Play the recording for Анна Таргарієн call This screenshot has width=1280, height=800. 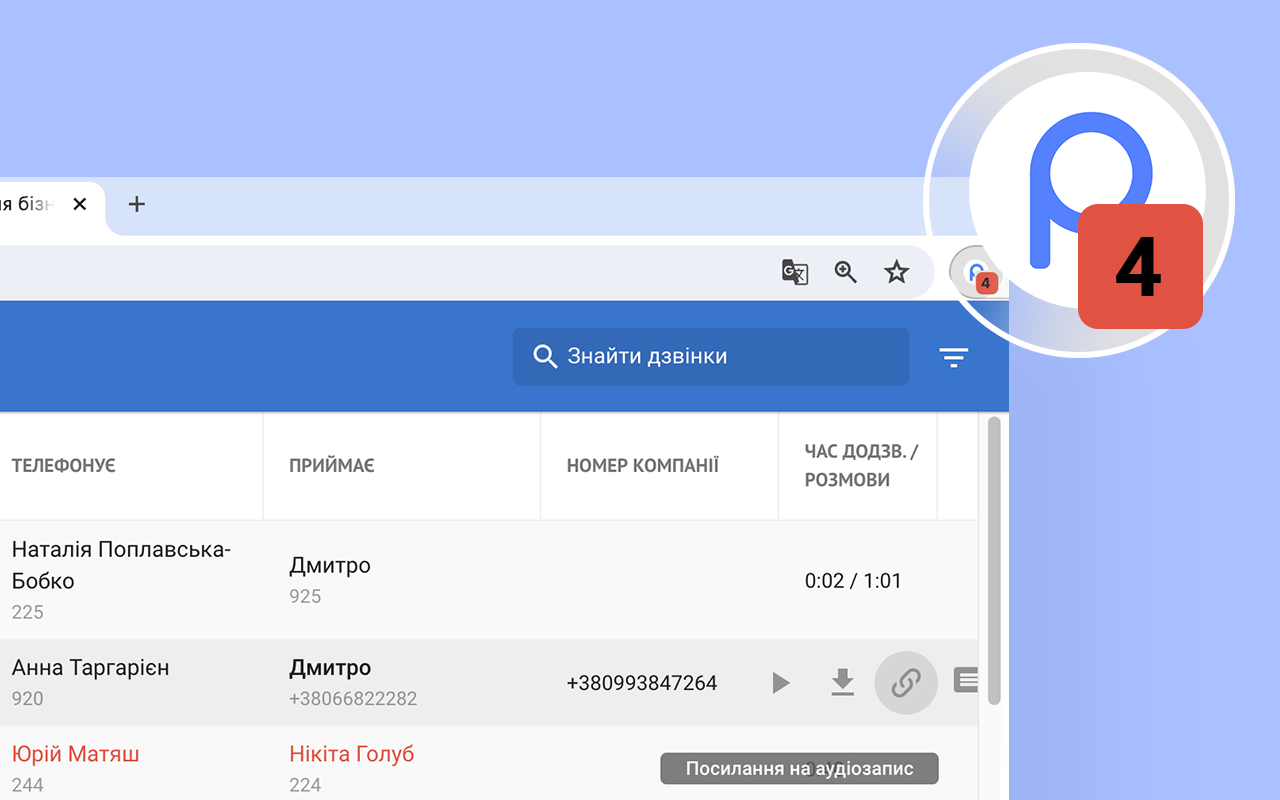(x=781, y=683)
